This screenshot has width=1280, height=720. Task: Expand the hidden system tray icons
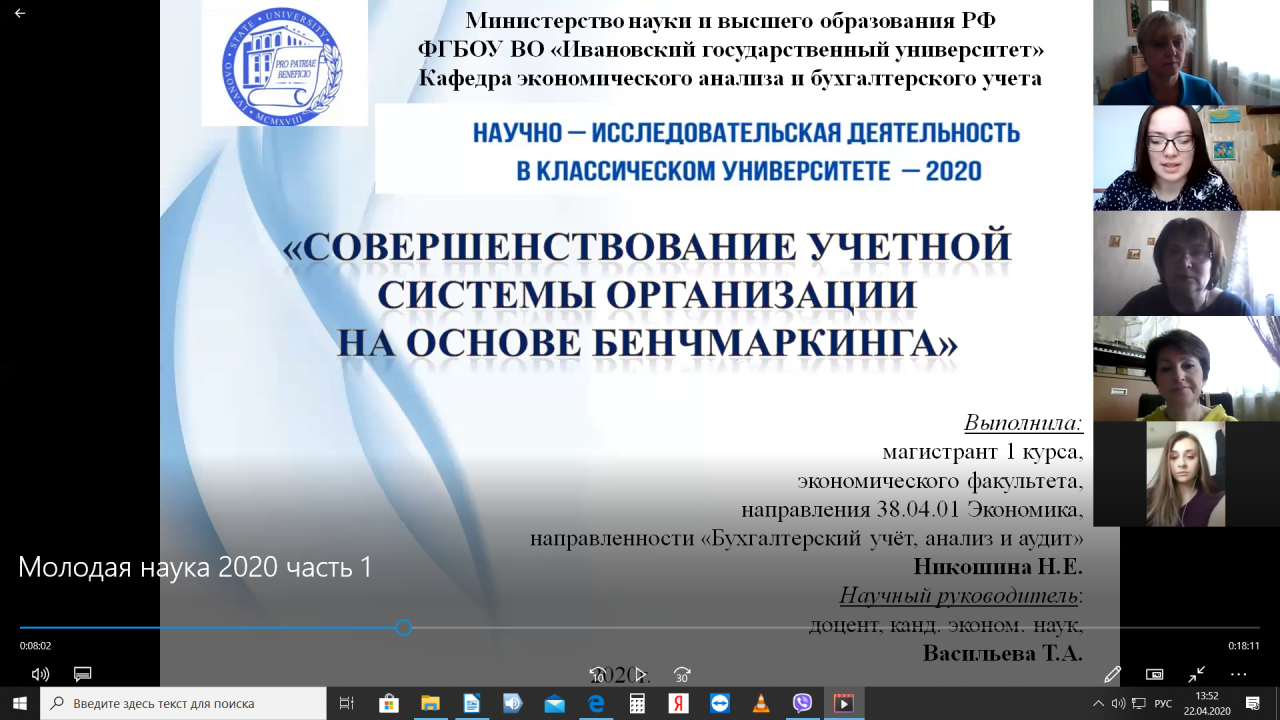1098,703
